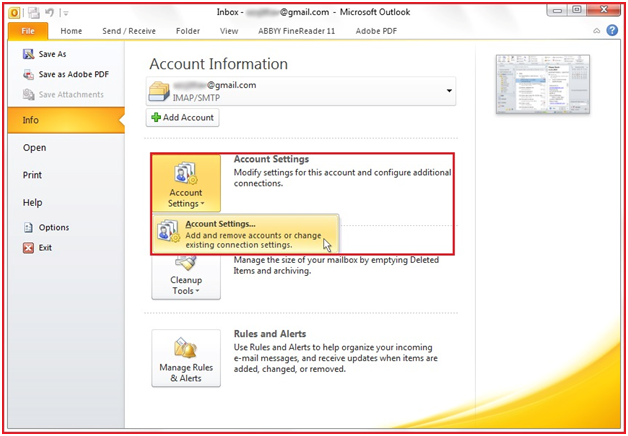Click the Account Settings heading text
Screen dimensions: 628x436
coord(271,159)
